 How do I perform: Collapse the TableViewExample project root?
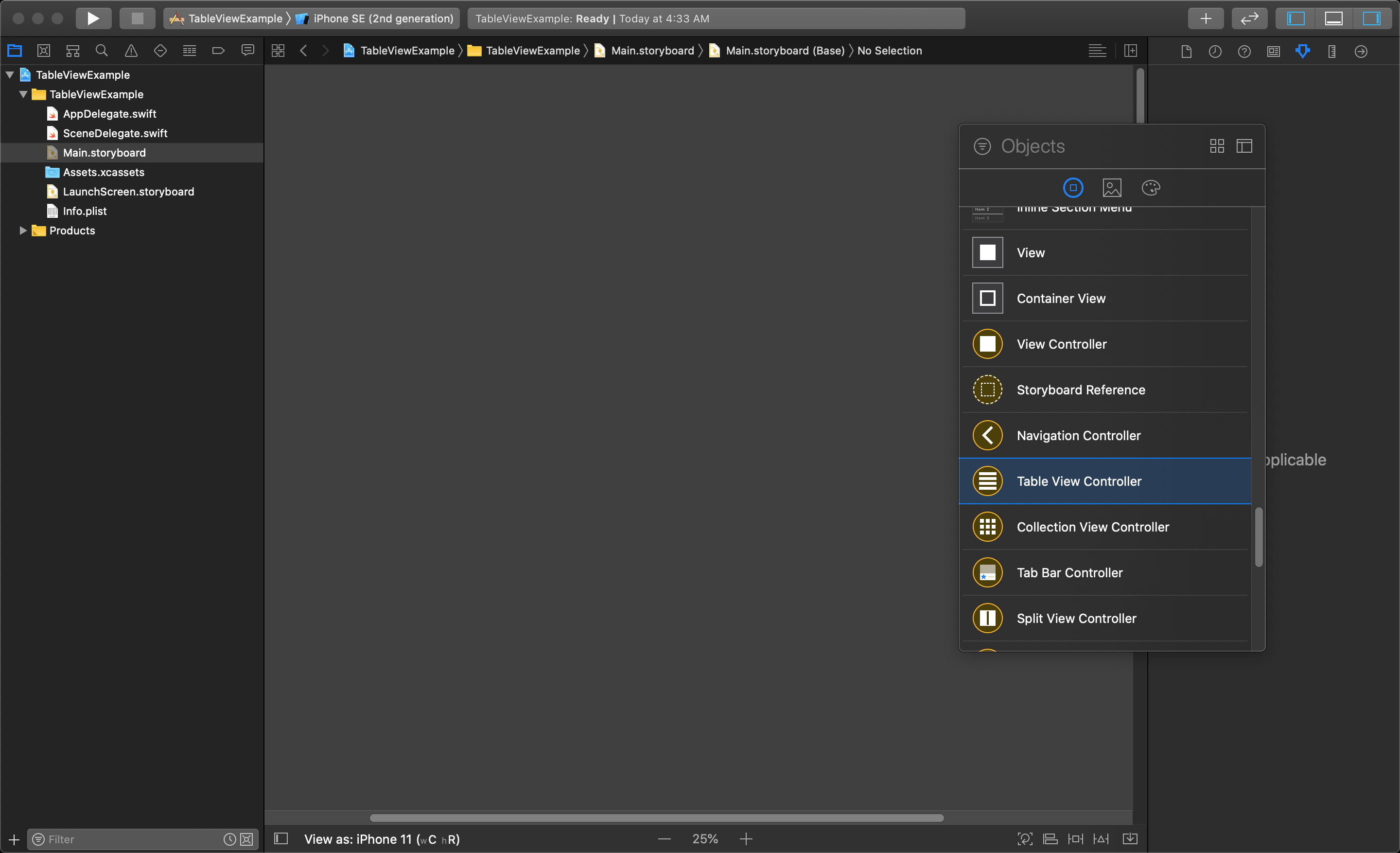click(10, 74)
